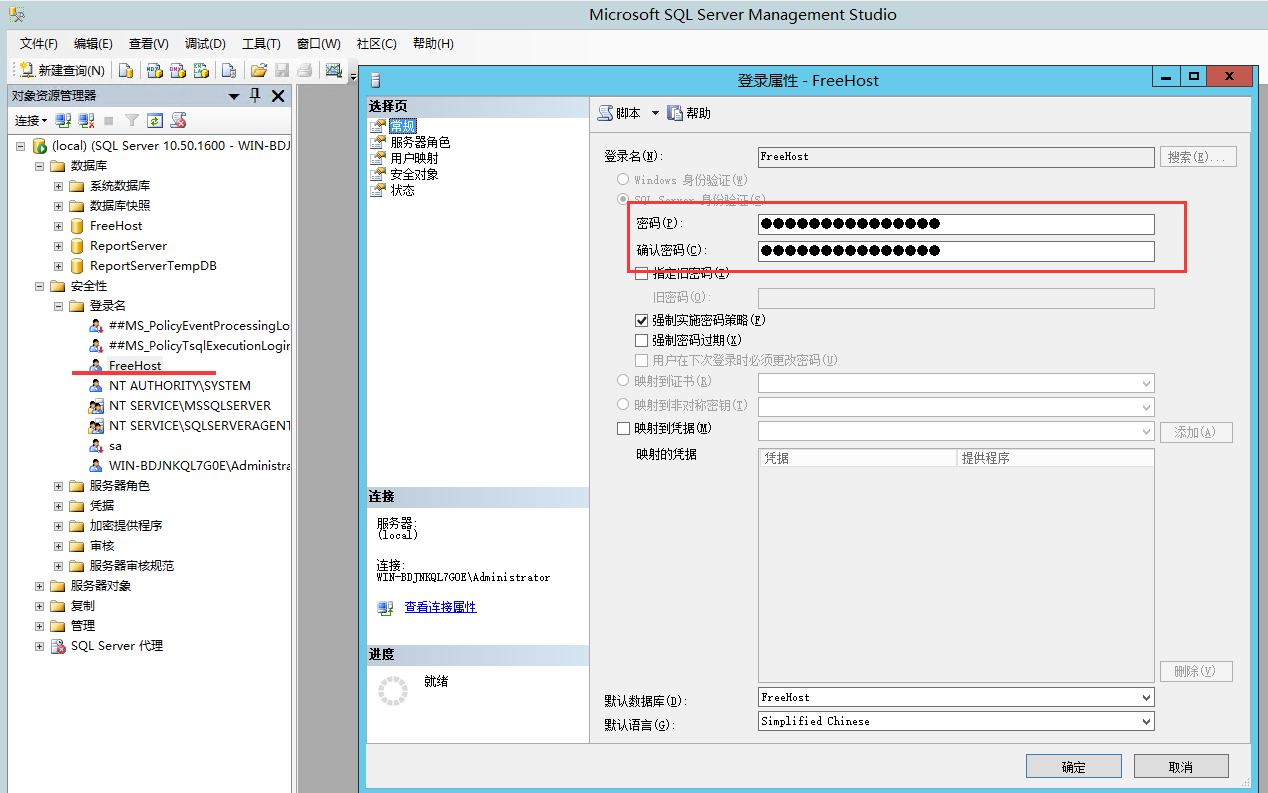Click into the 密码 (Password) field
Viewport: 1268px width, 793px height.
click(x=956, y=224)
